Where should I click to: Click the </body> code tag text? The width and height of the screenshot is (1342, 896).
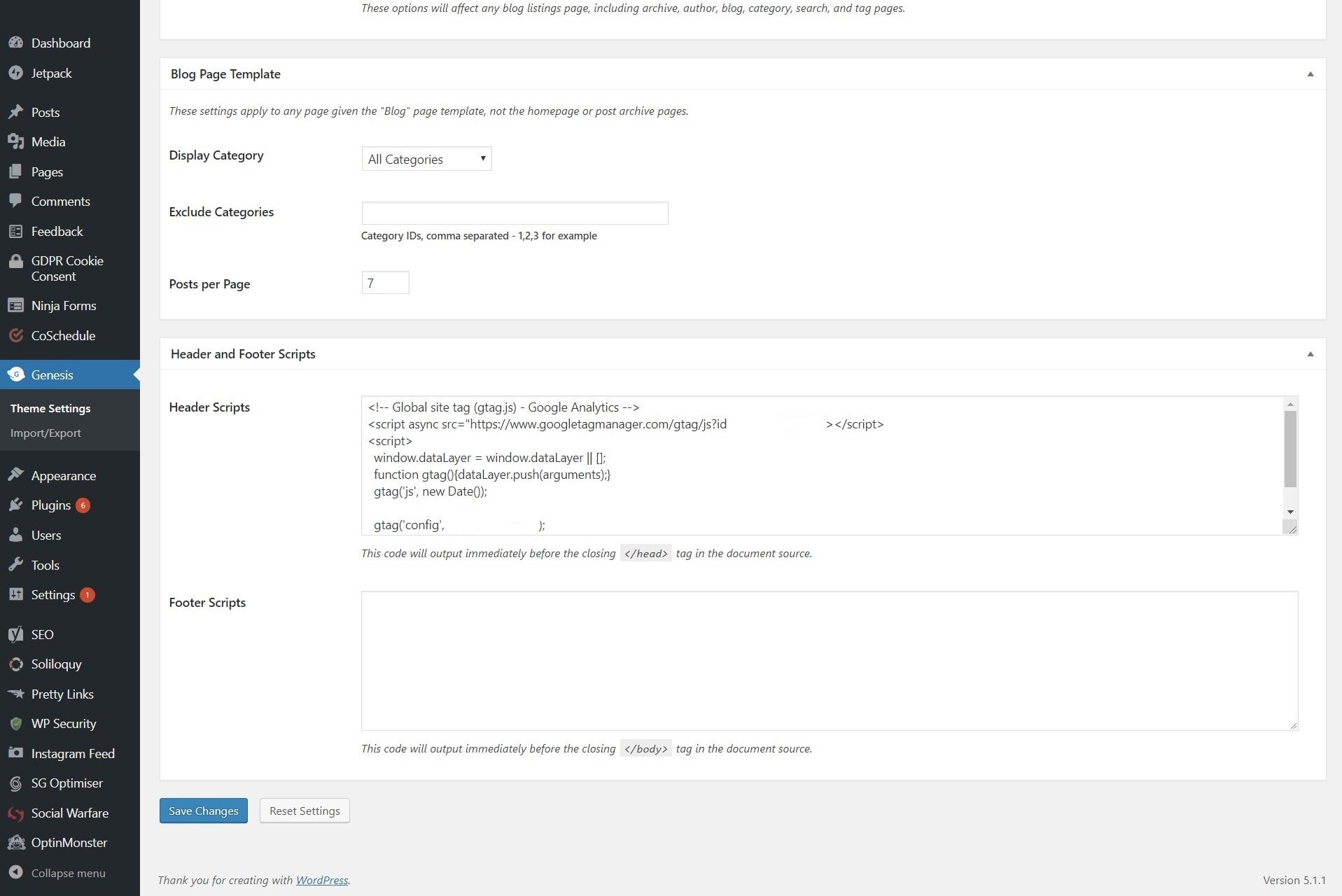click(x=645, y=749)
